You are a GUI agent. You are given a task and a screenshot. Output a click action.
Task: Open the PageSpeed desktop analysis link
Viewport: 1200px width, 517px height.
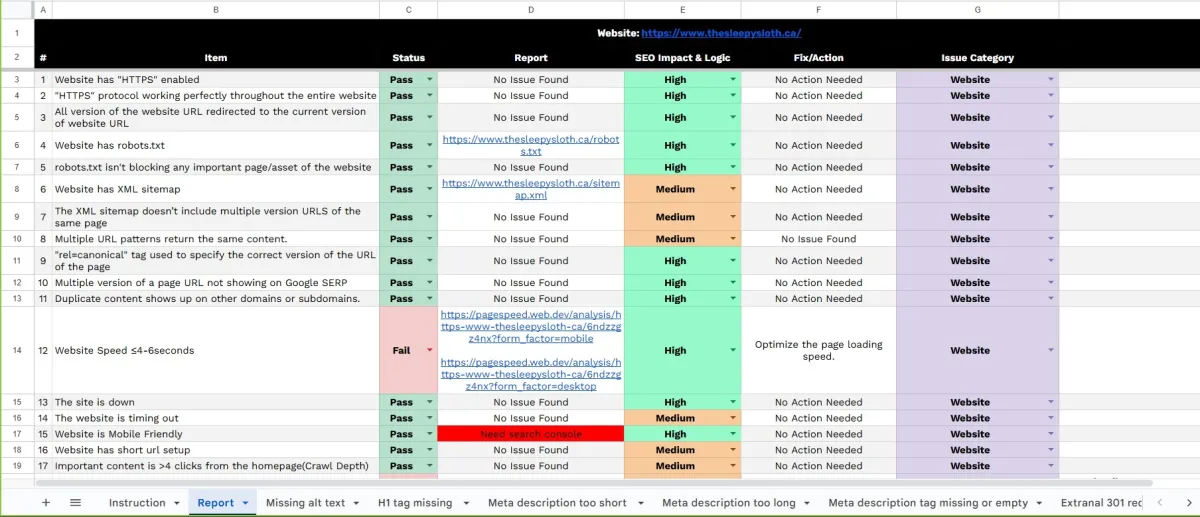[531, 374]
